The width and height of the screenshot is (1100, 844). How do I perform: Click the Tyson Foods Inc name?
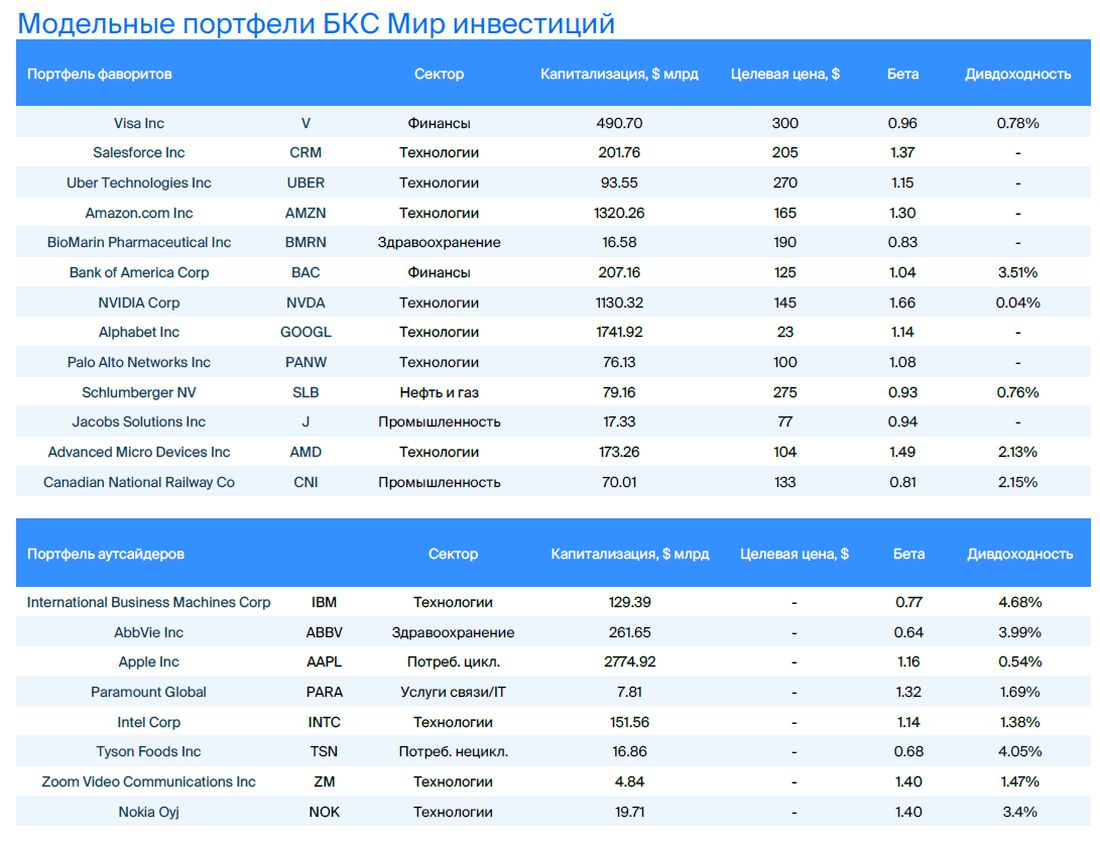click(x=149, y=751)
